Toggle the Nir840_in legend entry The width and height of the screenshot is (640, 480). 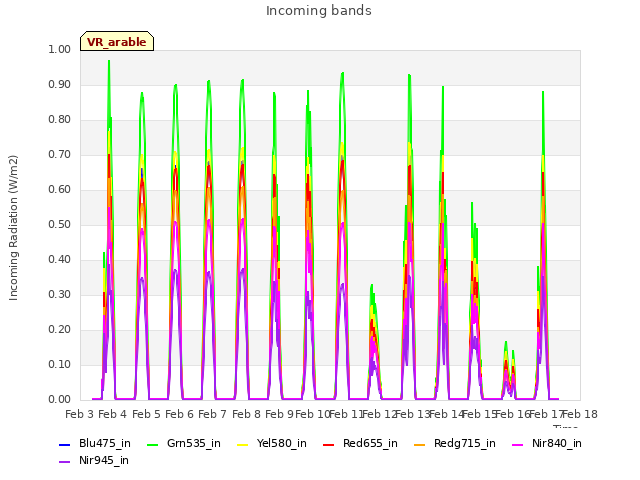[x=547, y=443]
